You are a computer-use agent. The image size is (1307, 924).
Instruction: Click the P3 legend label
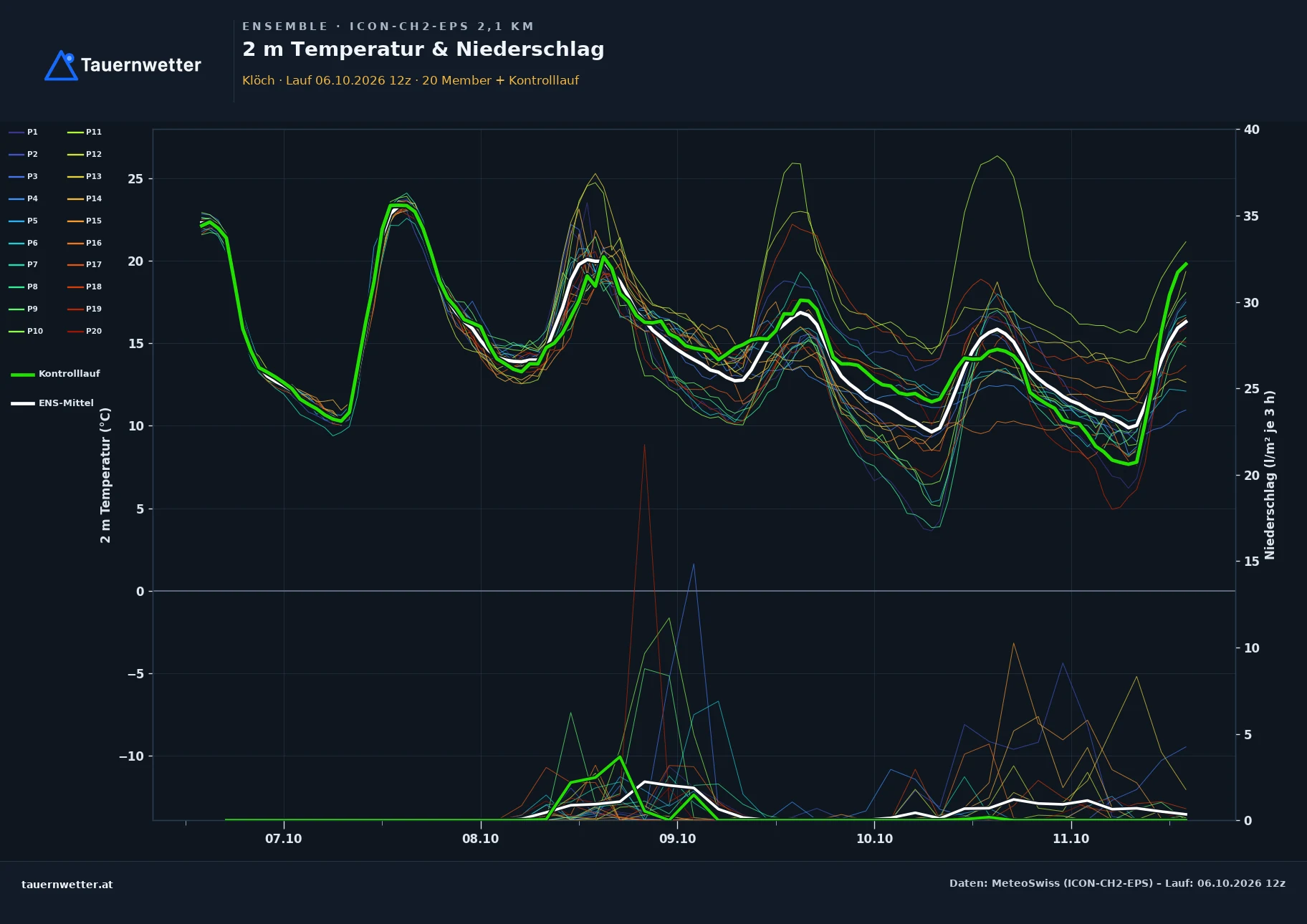32,176
